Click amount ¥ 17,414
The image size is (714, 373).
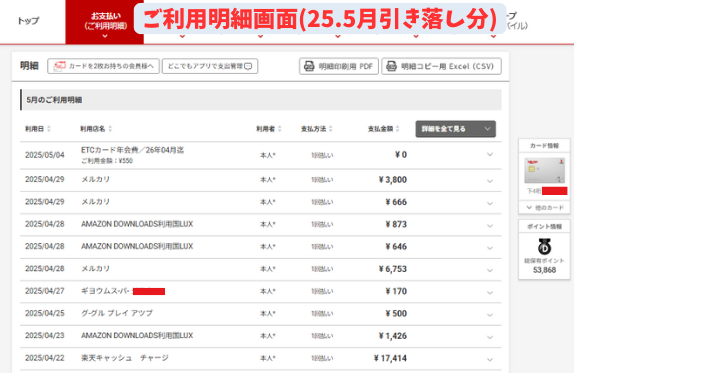(x=390, y=358)
